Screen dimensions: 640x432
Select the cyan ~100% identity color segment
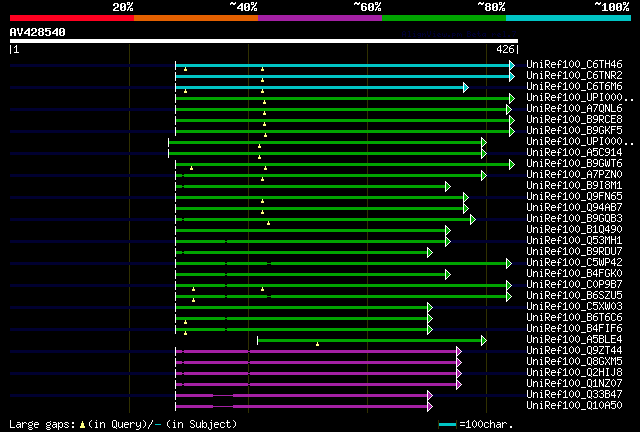[569, 18]
